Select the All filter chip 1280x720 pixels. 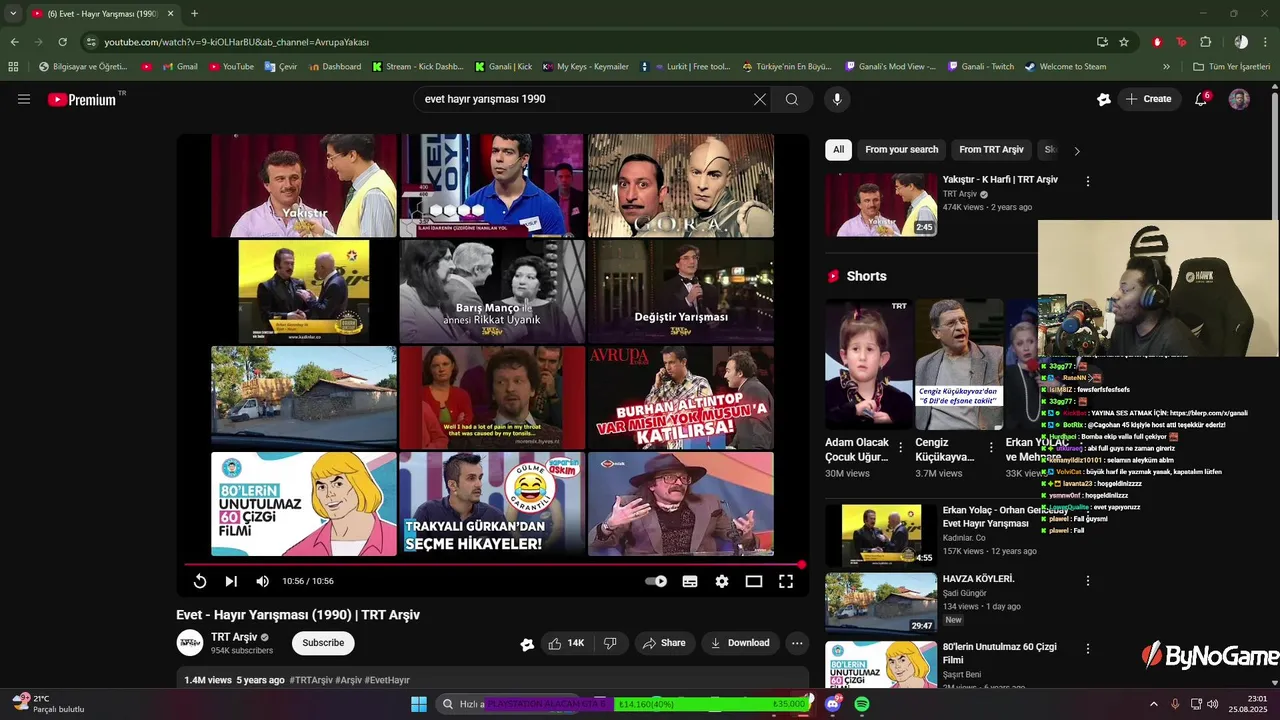click(838, 150)
